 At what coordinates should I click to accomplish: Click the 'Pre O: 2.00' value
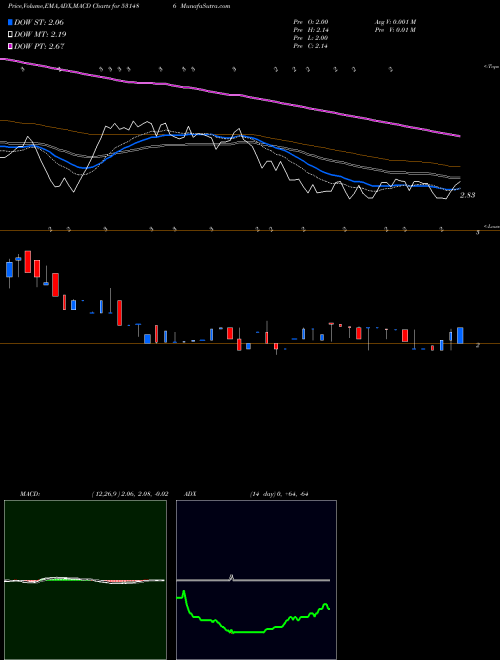311,22
